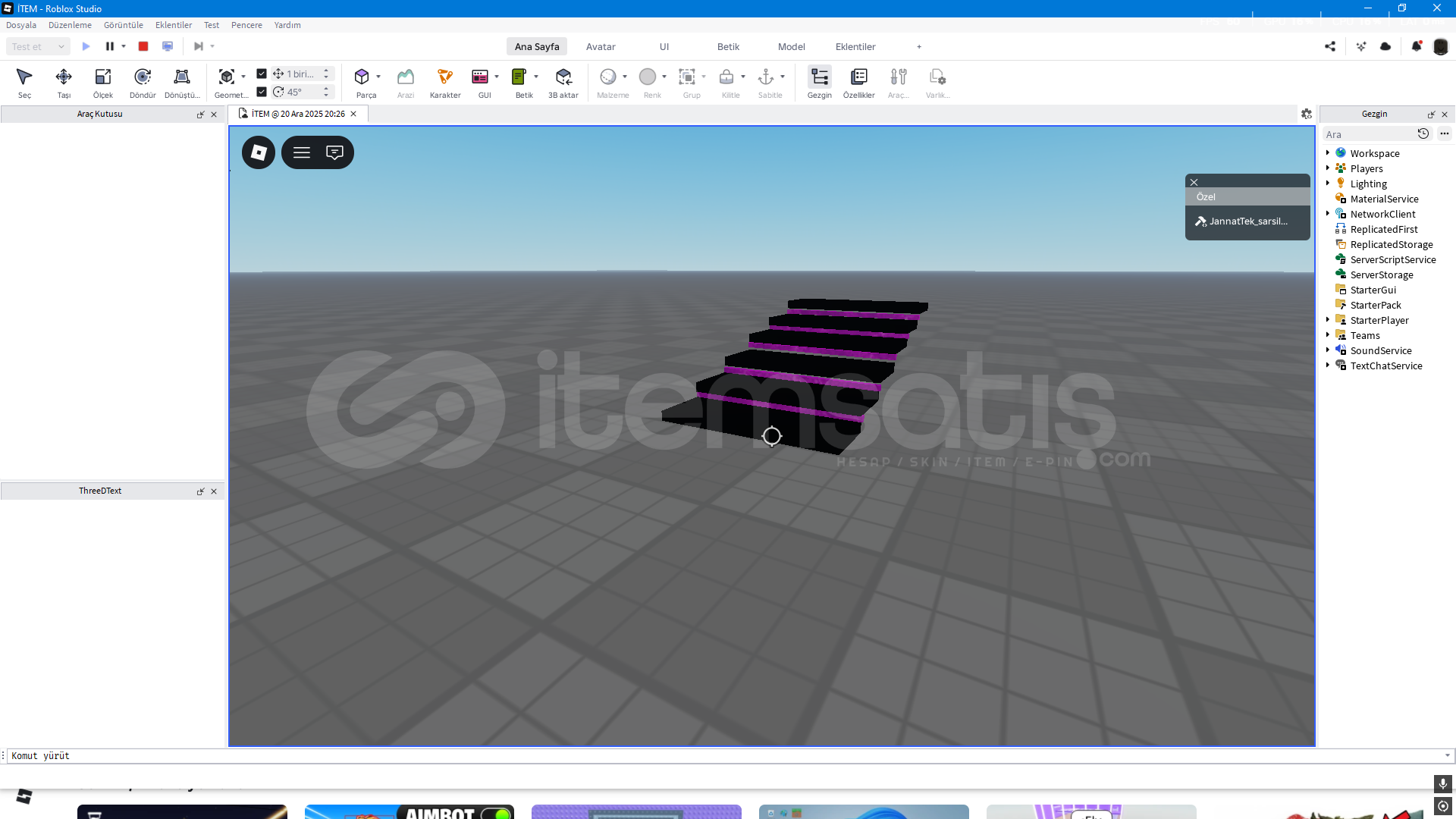Toggle the 45° rotation snap checkbox
The image size is (1456, 819).
262,92
